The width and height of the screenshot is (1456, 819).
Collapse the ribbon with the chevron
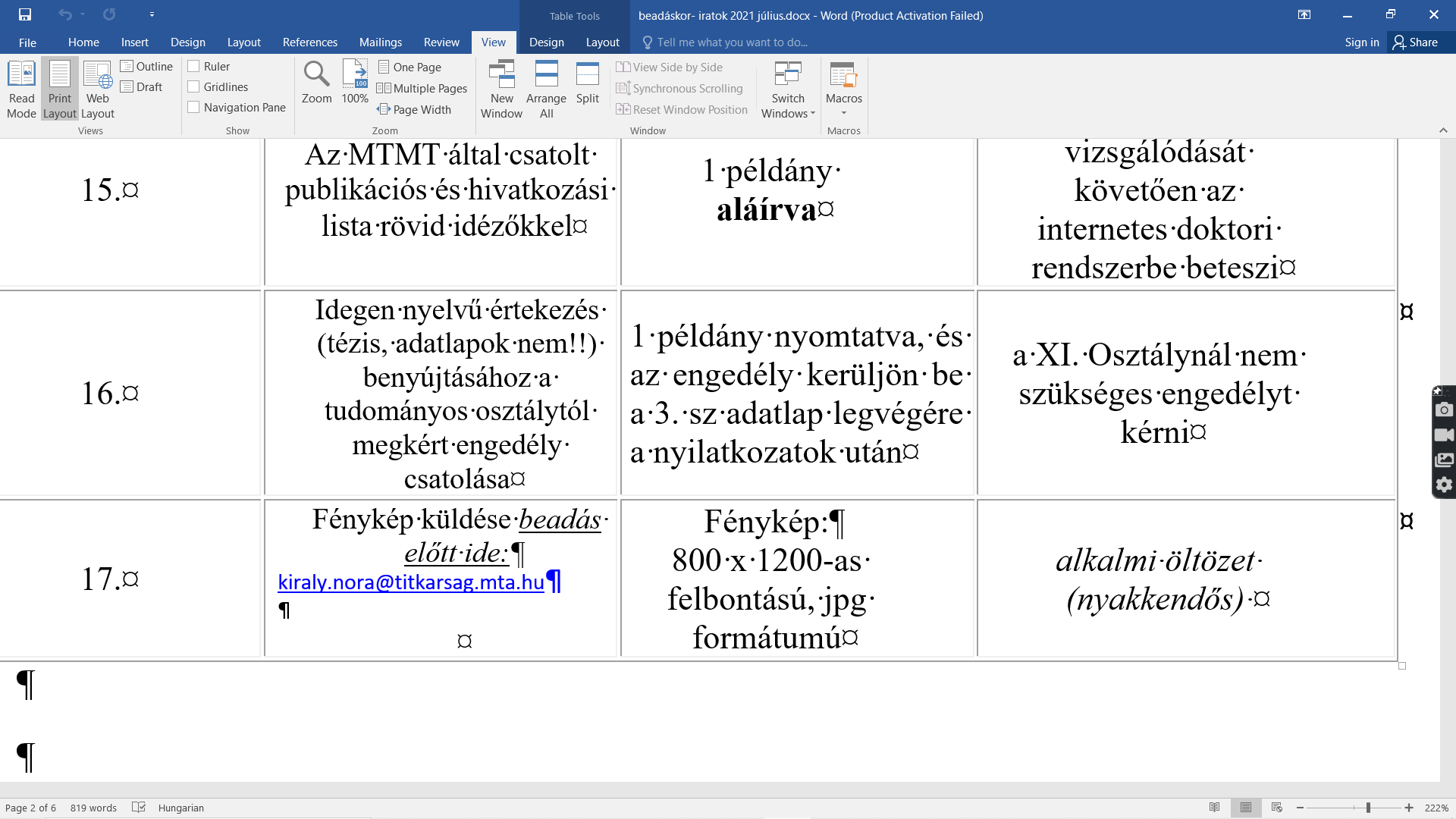pyautogui.click(x=1443, y=130)
